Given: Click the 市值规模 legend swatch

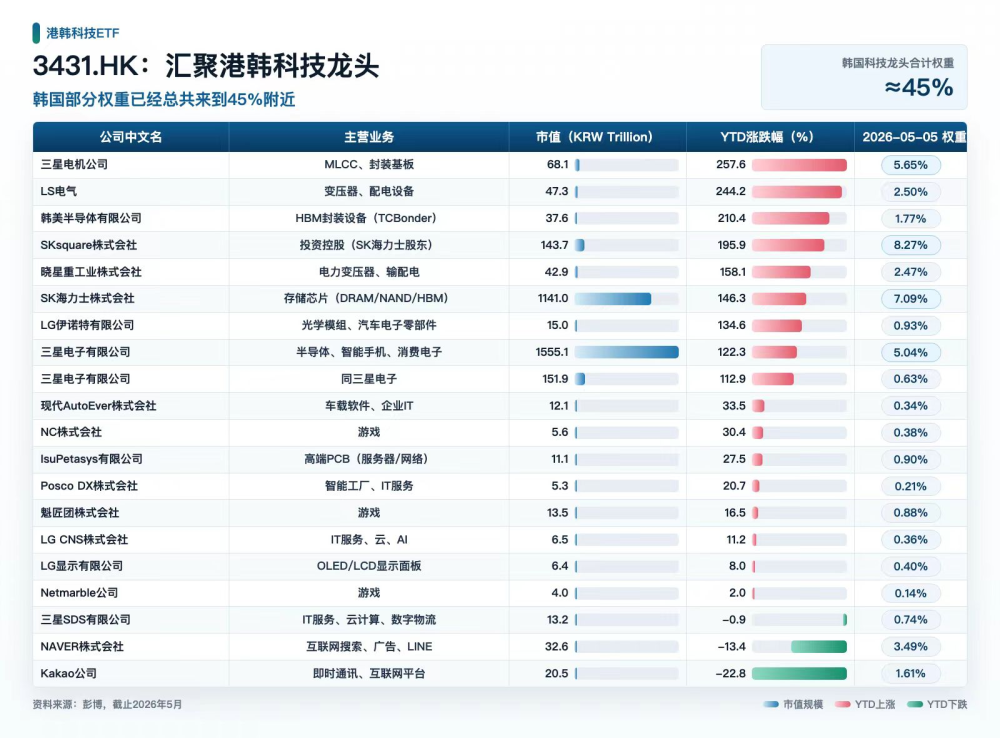Looking at the screenshot, I should pos(770,704).
